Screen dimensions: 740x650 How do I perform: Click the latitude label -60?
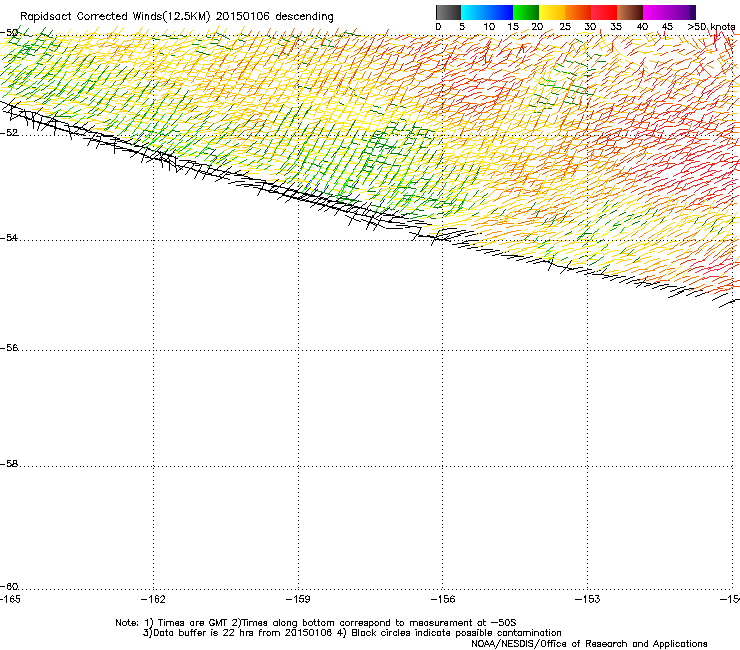point(8,586)
